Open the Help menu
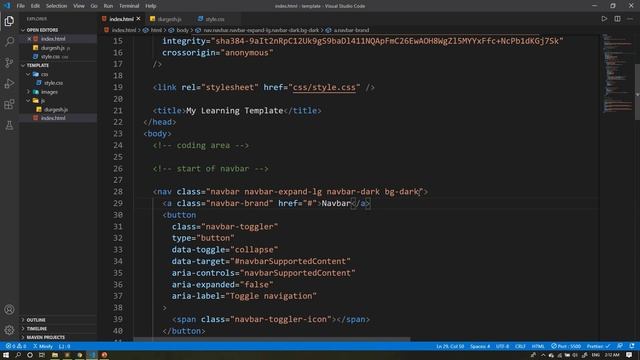Screen dimensions: 640x360 point(151,6)
